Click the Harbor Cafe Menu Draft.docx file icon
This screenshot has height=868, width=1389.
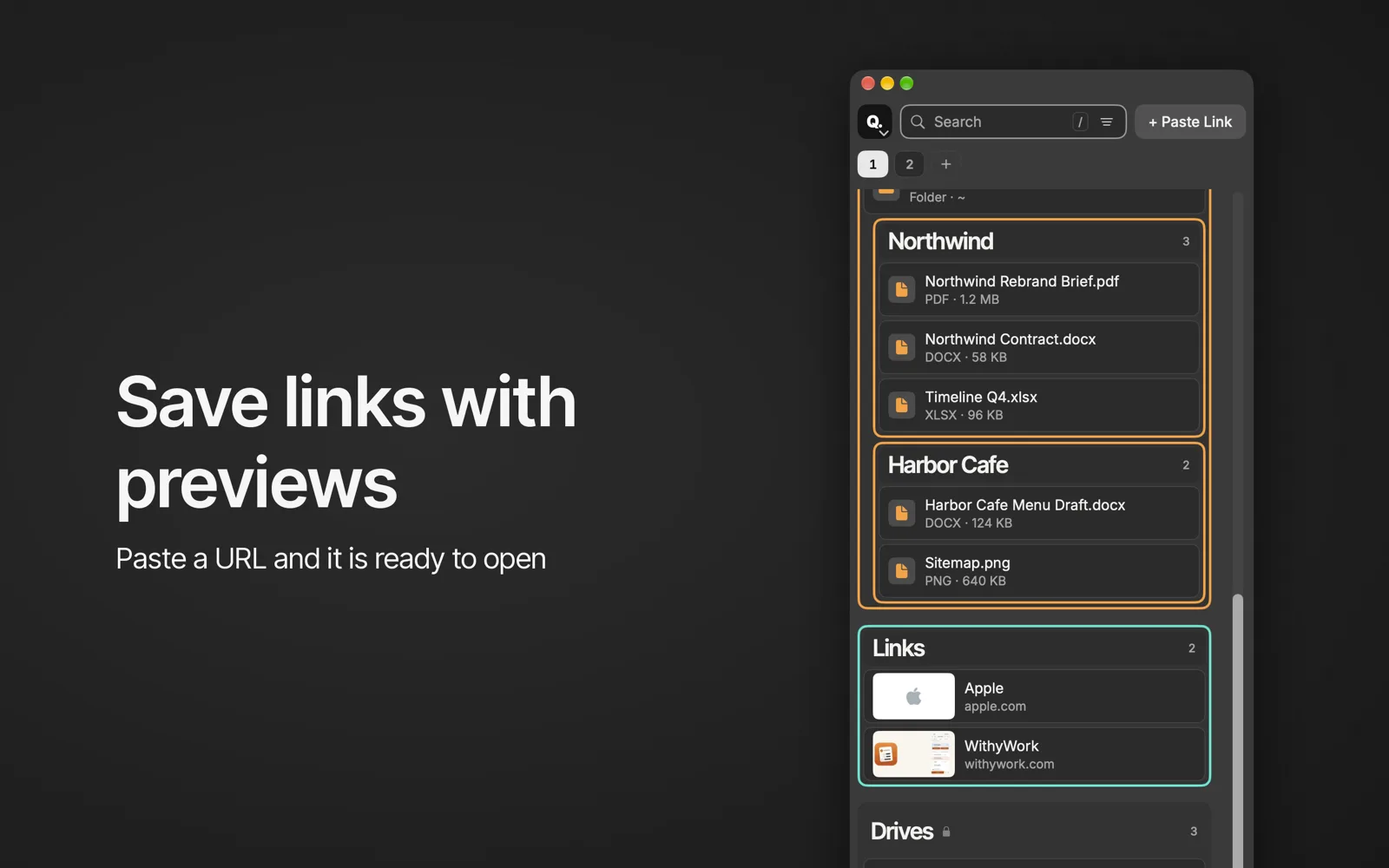click(901, 514)
